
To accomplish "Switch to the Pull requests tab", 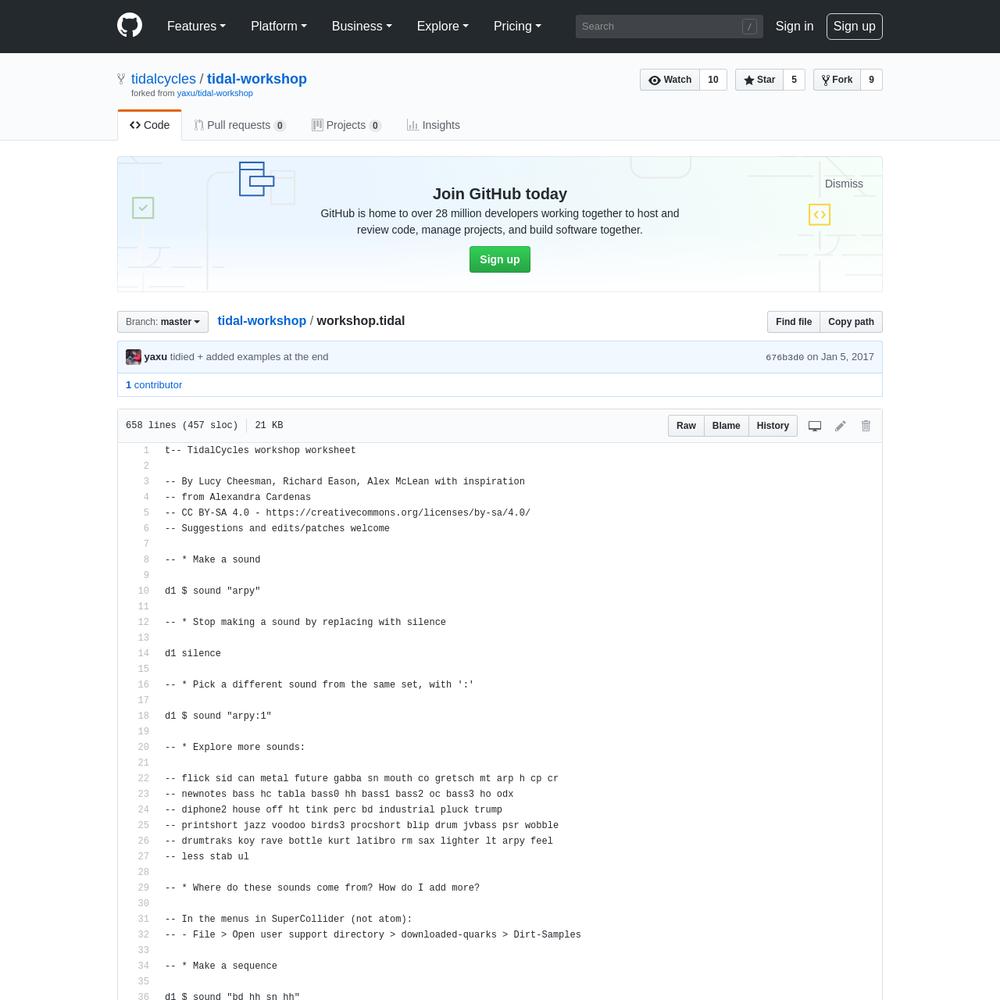I will 239,125.
